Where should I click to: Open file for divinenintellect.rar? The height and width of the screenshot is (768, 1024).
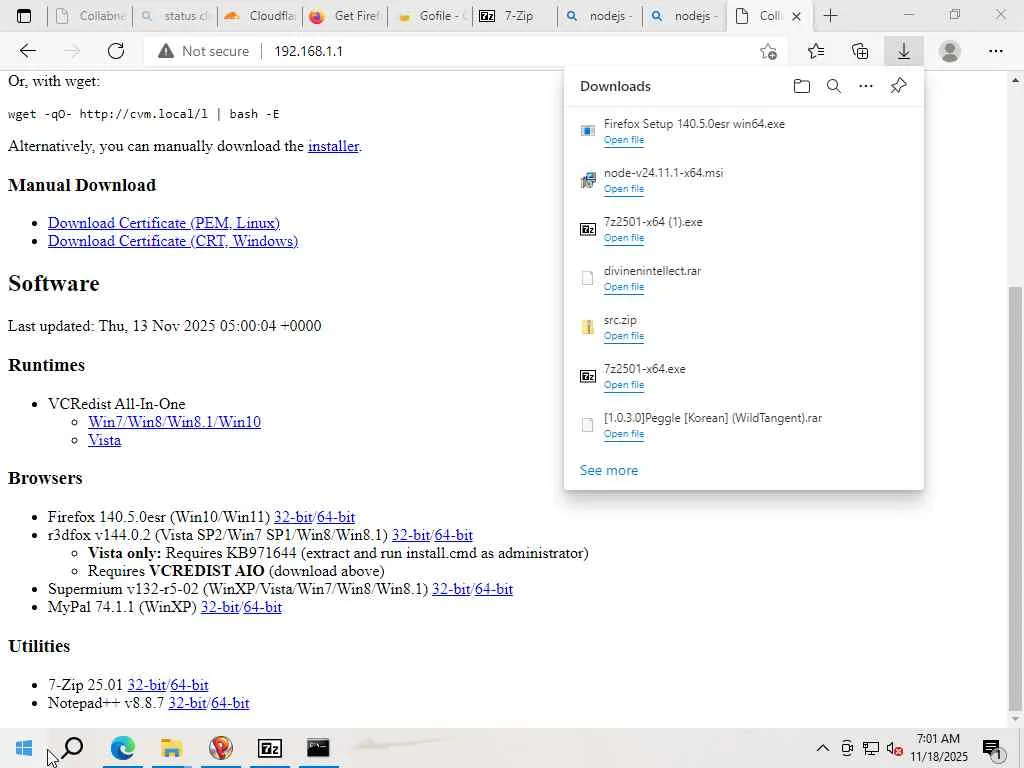(624, 287)
